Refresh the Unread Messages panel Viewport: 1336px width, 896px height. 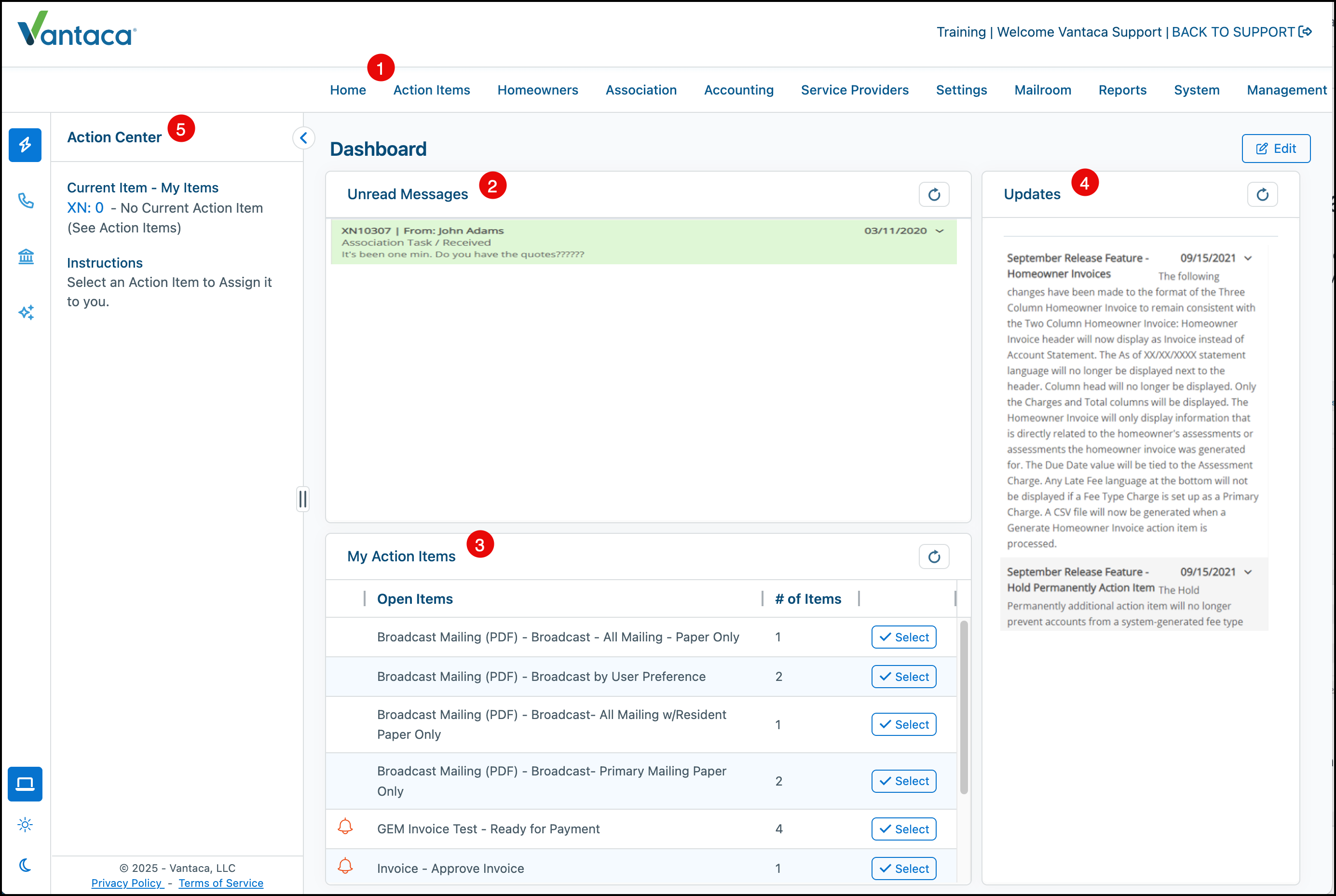(934, 195)
